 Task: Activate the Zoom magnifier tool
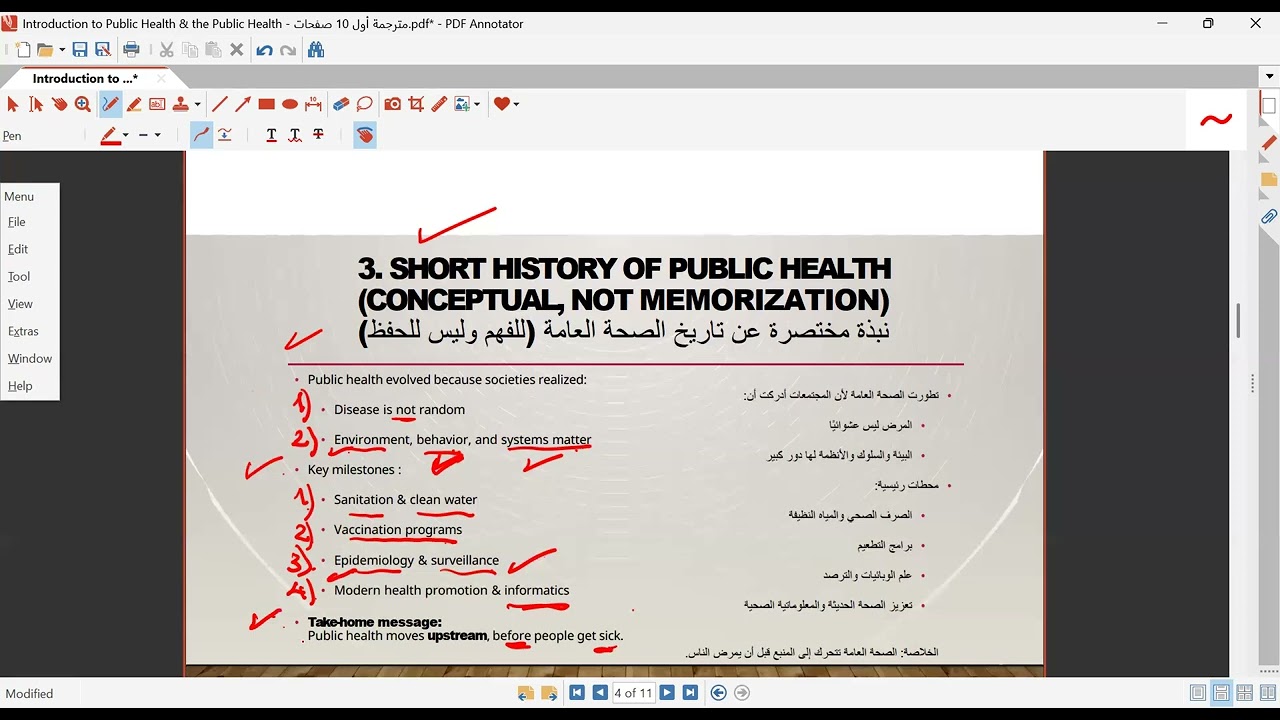click(x=82, y=104)
